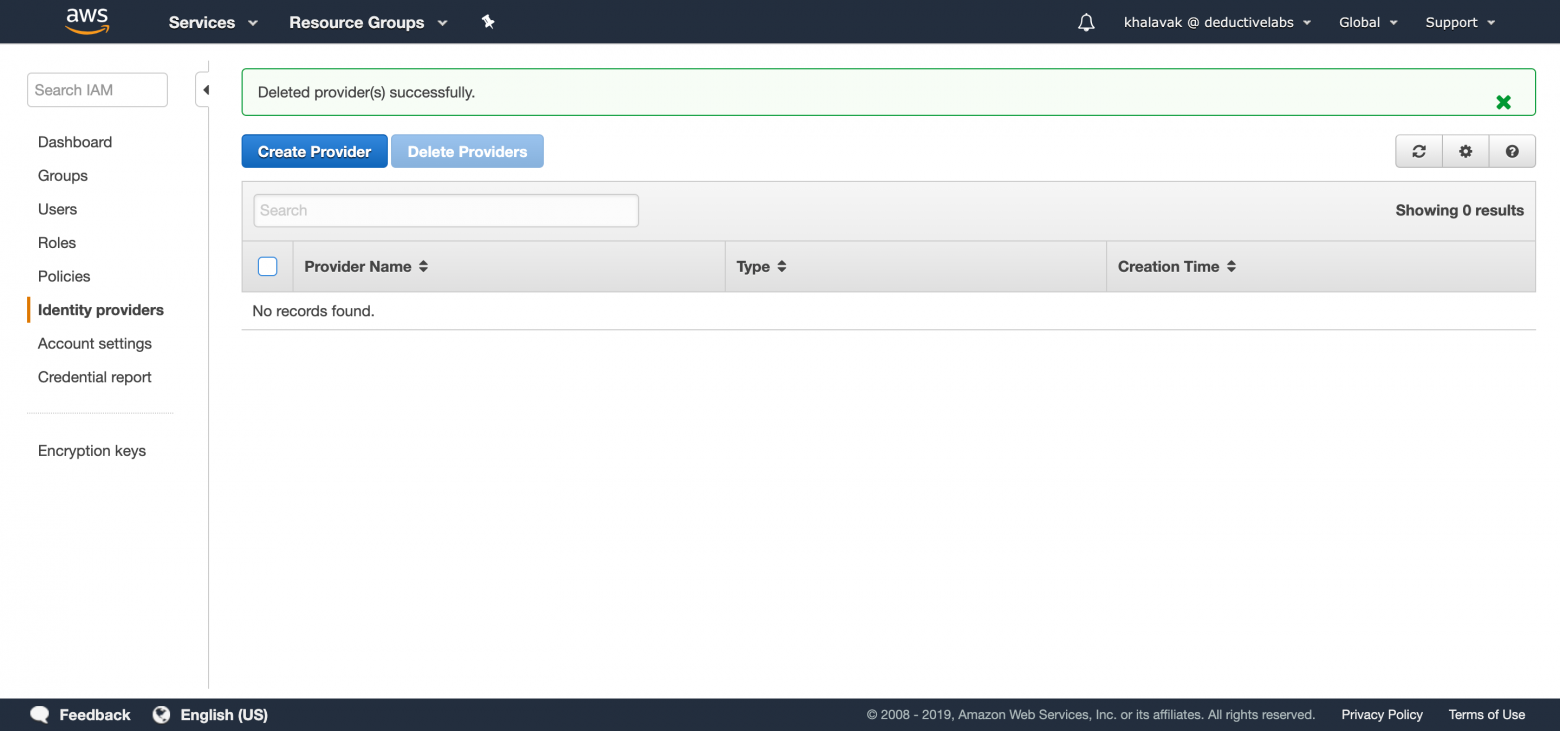Open the table settings gear

click(1465, 151)
